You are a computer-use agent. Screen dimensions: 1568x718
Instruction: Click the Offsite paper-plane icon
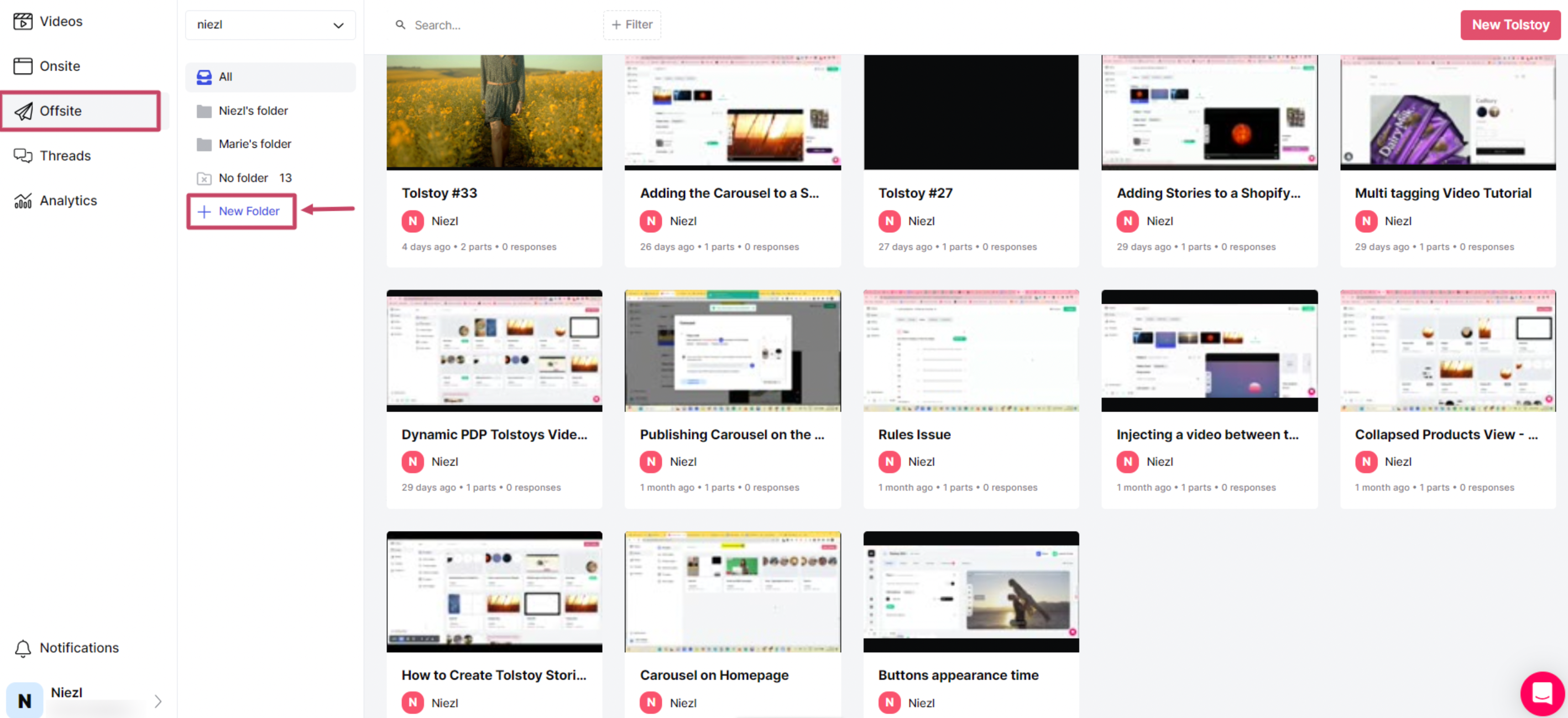pos(23,111)
